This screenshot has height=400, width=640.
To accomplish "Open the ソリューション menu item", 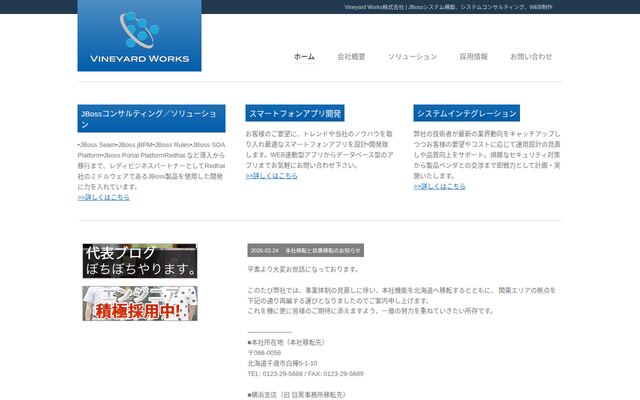I will click(412, 57).
